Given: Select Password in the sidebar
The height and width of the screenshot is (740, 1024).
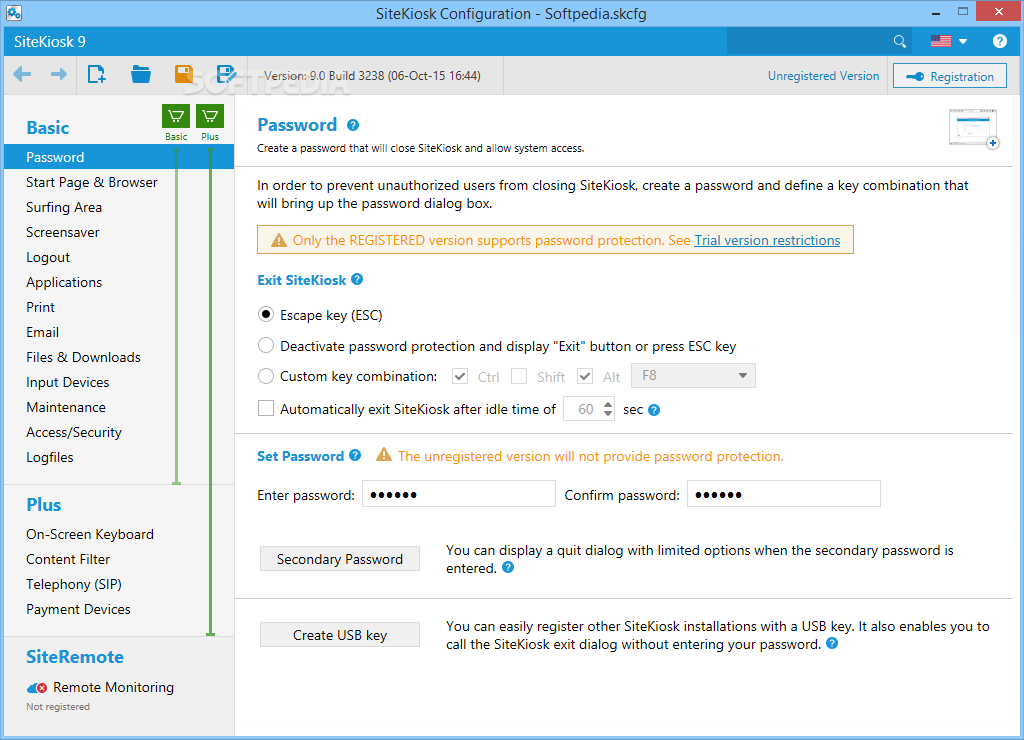Looking at the screenshot, I should [x=119, y=157].
